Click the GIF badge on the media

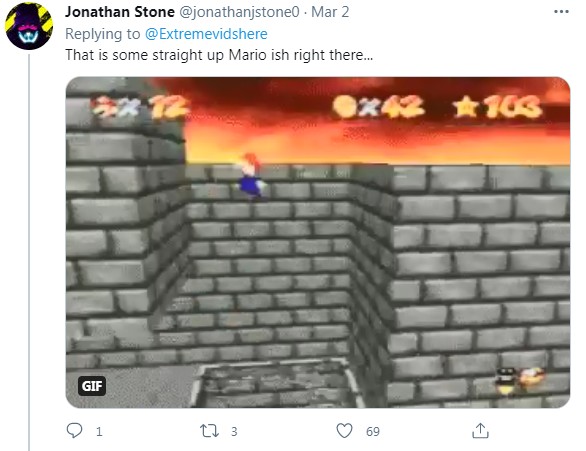tap(92, 386)
